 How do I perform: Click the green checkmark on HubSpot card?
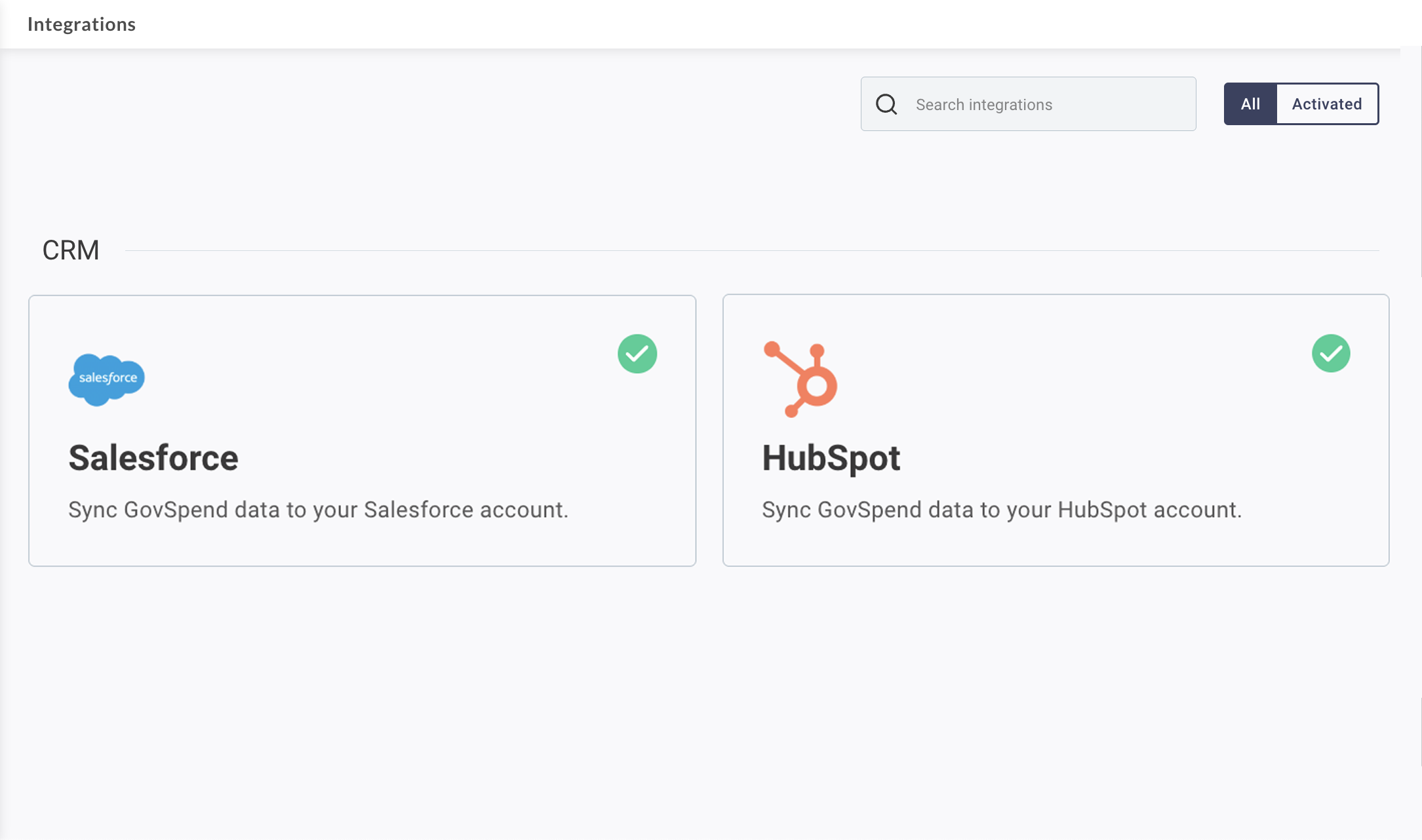(x=1330, y=354)
